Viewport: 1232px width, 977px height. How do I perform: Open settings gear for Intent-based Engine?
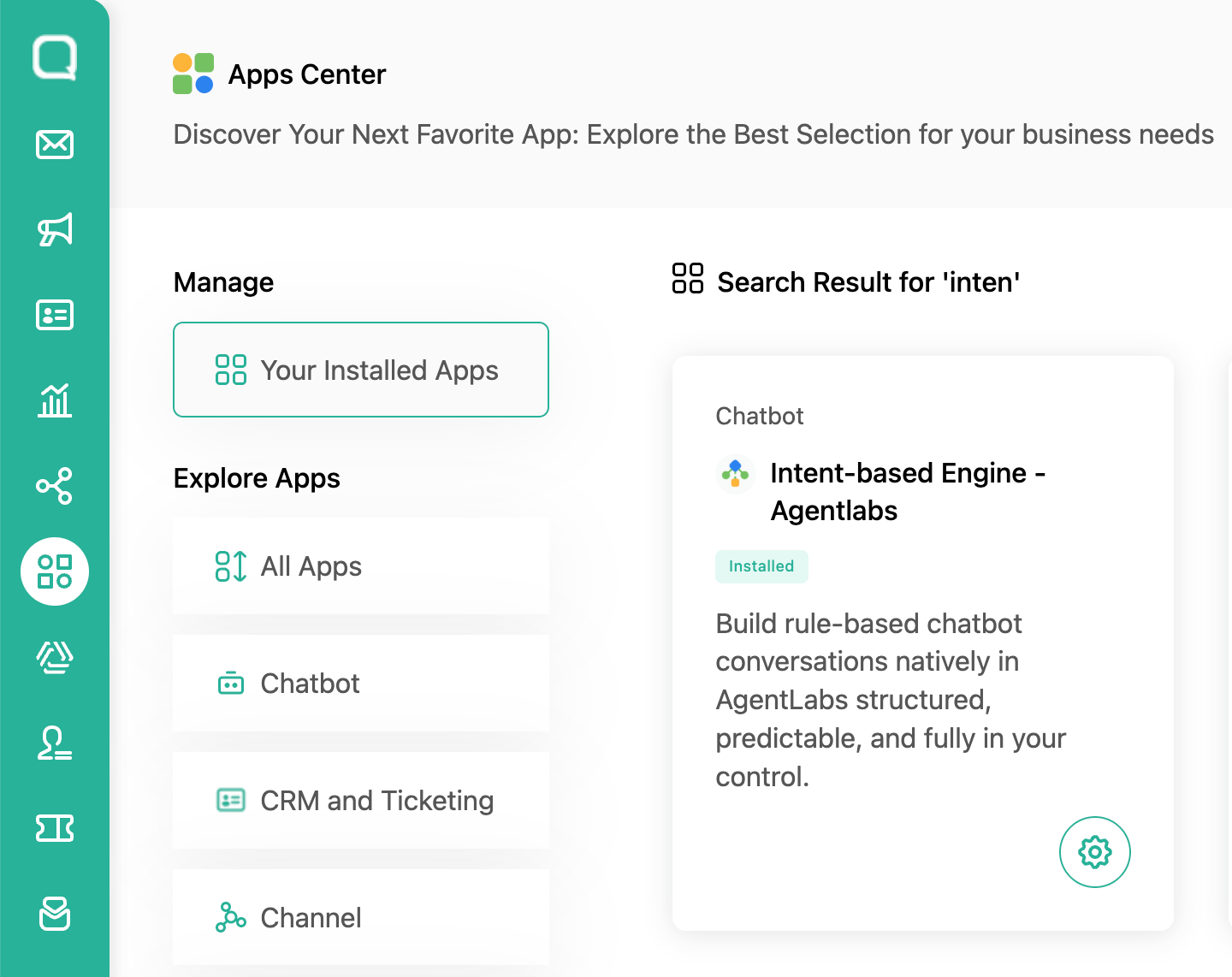(x=1095, y=852)
